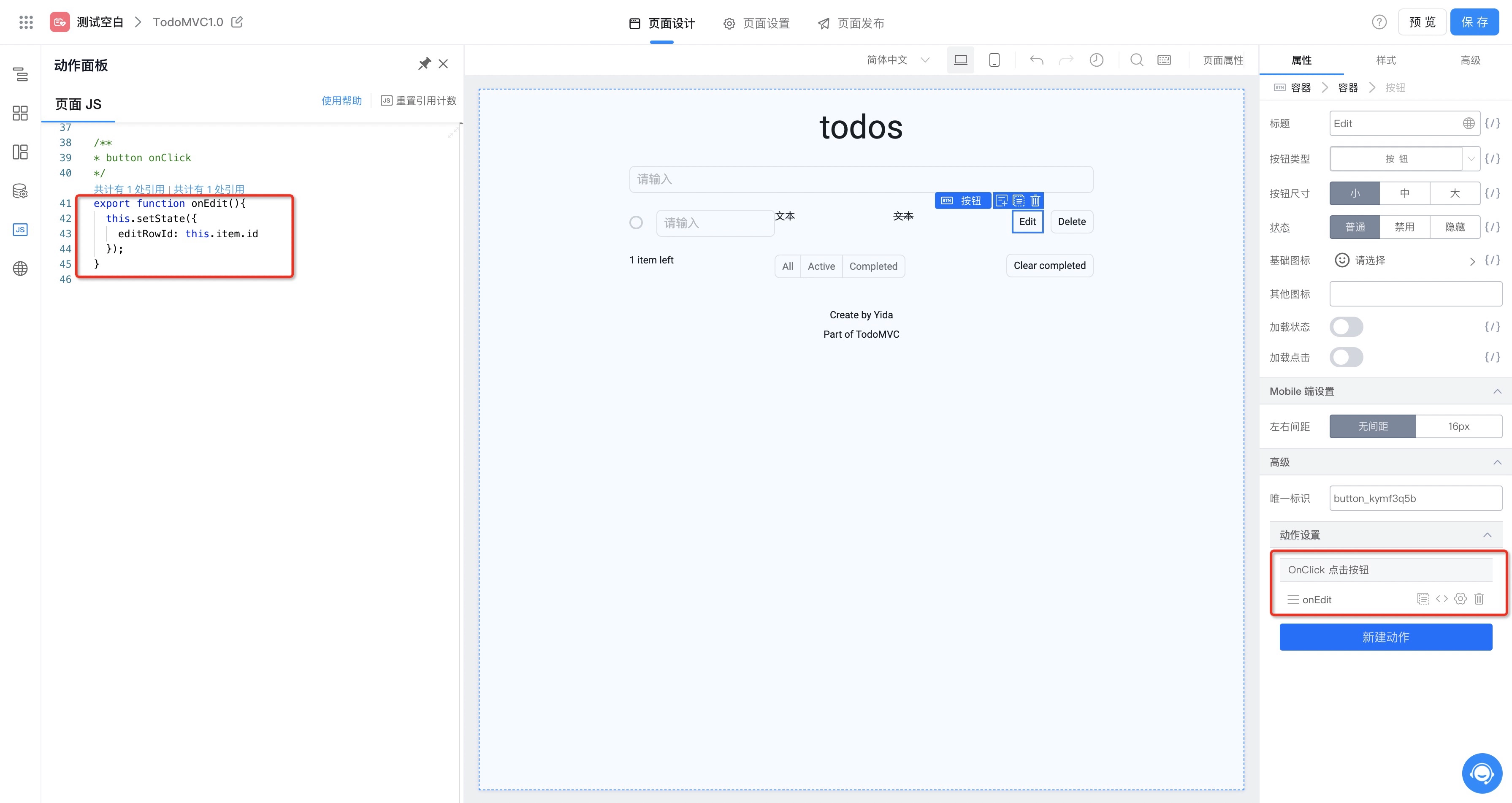Collapse the Mobile 端设置 section
This screenshot has height=803, width=1512.
(1497, 391)
